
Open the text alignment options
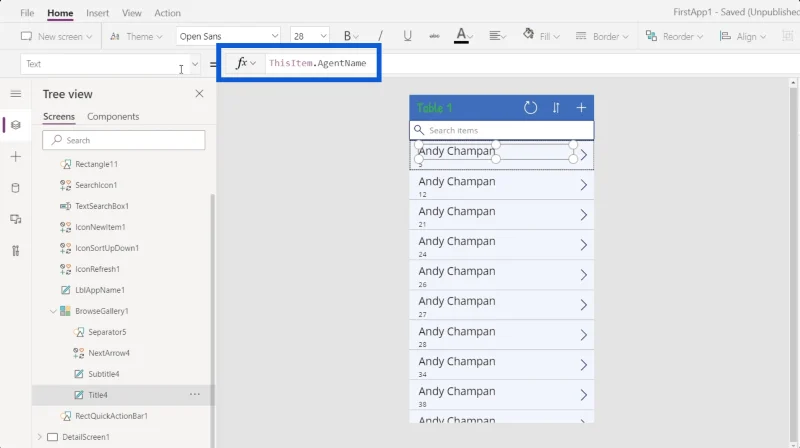tap(497, 36)
